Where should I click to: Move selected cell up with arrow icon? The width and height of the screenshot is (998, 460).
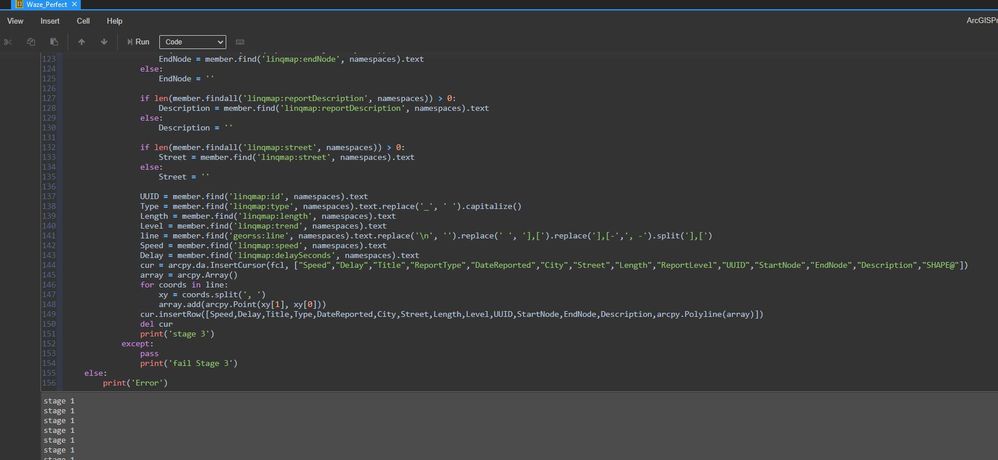(x=81, y=42)
